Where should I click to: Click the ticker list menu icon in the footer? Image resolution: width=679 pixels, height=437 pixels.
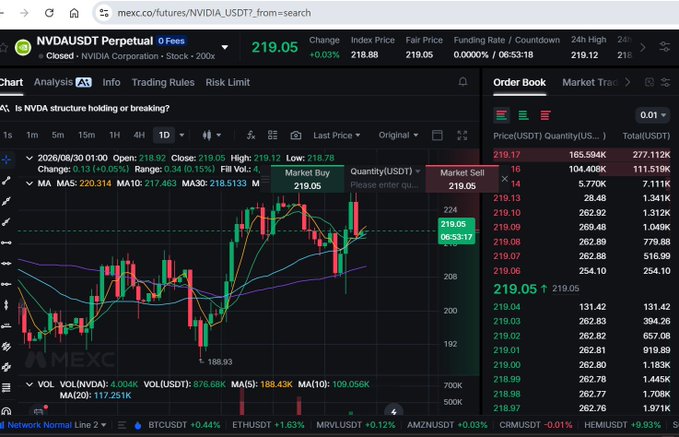click(x=122, y=425)
